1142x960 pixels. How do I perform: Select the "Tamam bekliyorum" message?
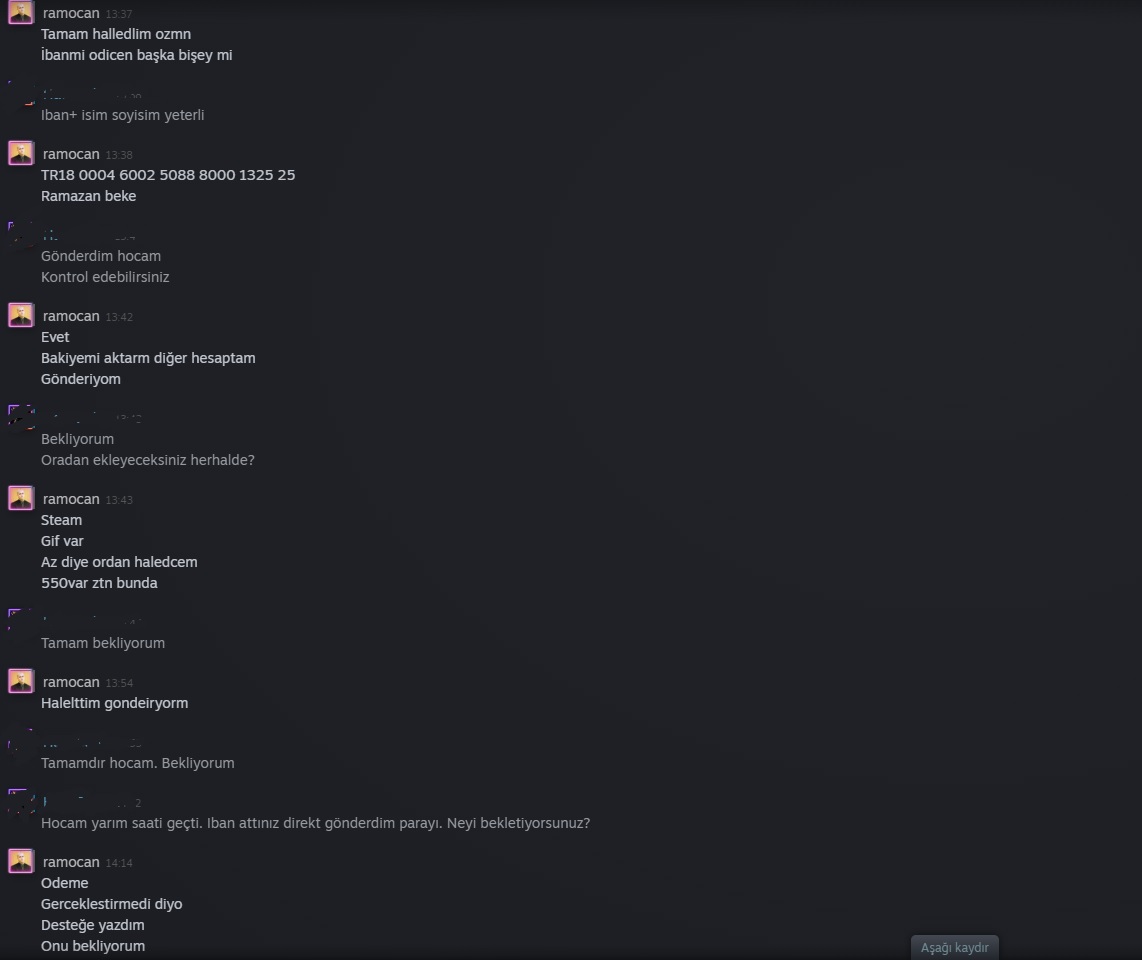(103, 643)
